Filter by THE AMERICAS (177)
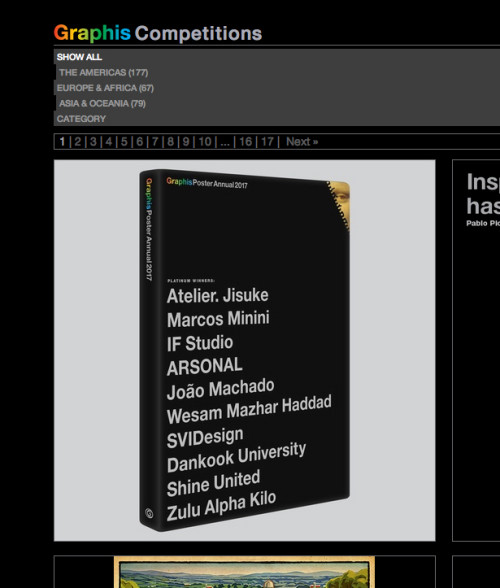The image size is (500, 588). point(103,72)
